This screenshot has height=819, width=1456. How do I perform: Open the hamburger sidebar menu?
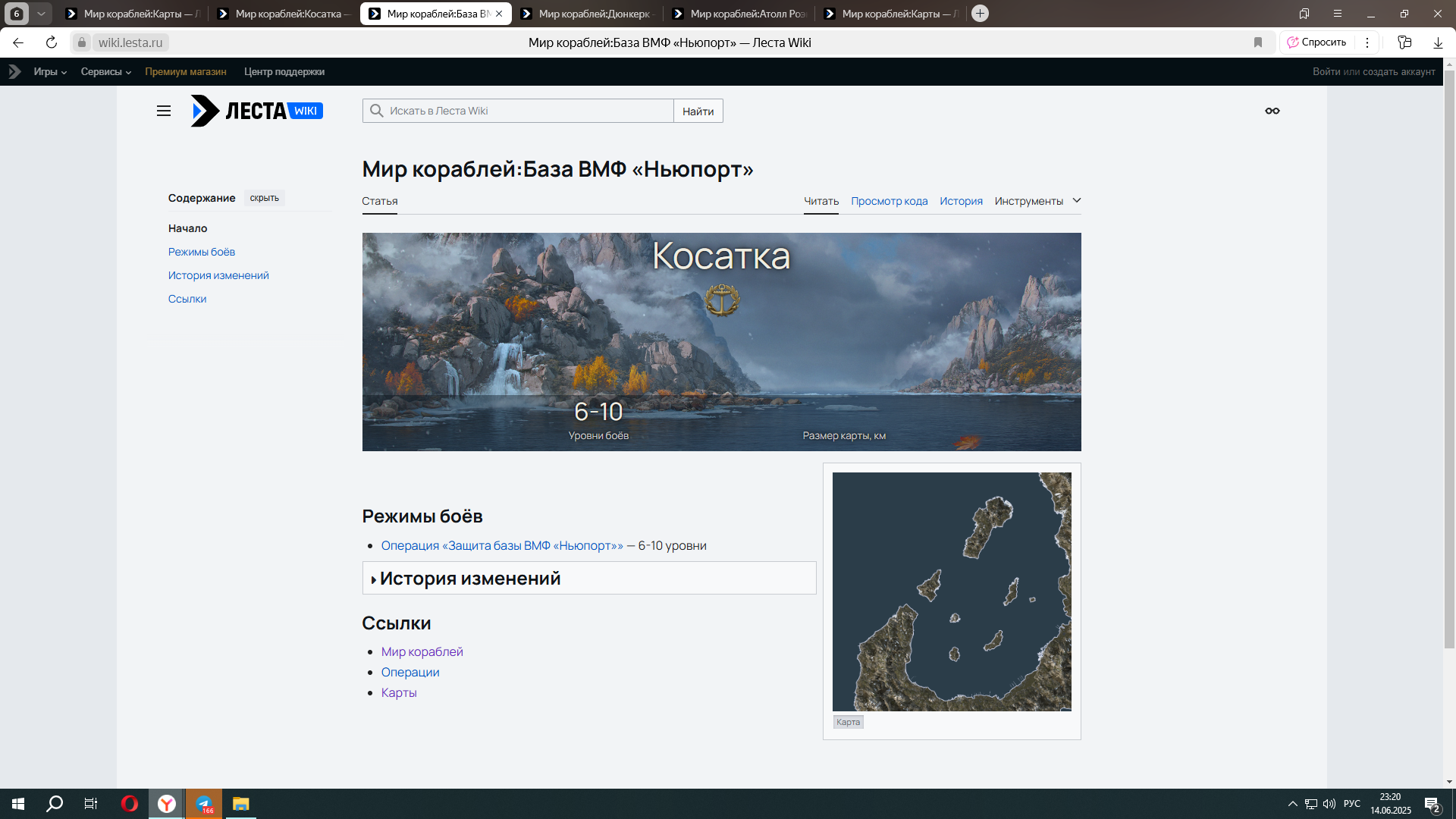[x=164, y=111]
